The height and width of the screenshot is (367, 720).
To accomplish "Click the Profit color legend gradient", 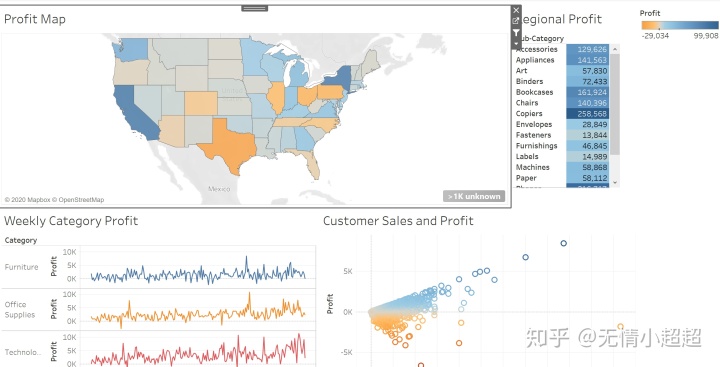I will point(680,25).
